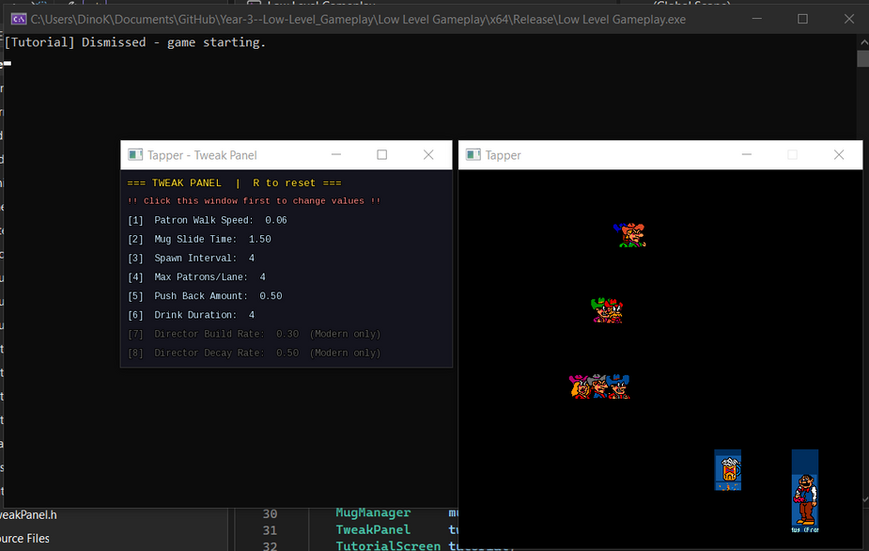
Task: Minimize the Tapper game window
Action: pos(747,155)
